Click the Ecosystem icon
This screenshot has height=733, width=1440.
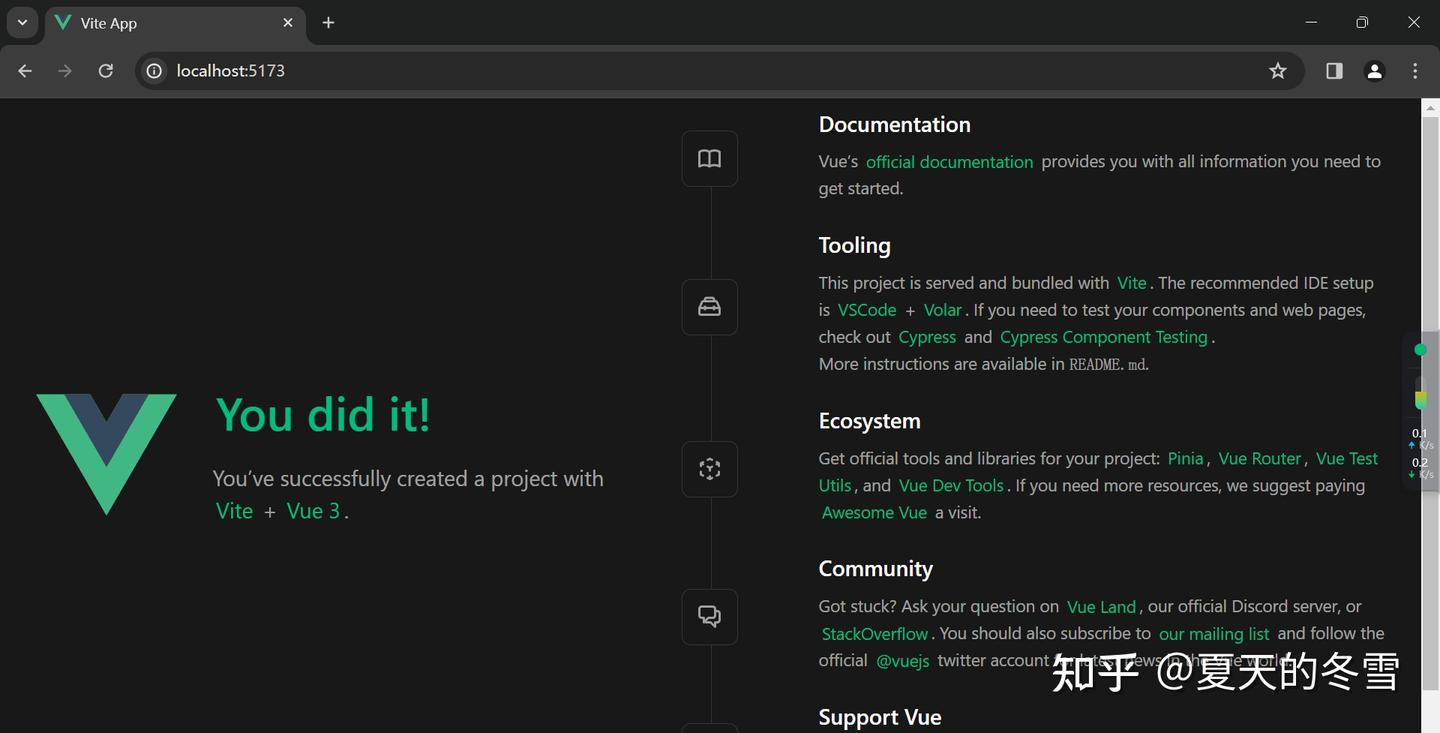click(709, 469)
